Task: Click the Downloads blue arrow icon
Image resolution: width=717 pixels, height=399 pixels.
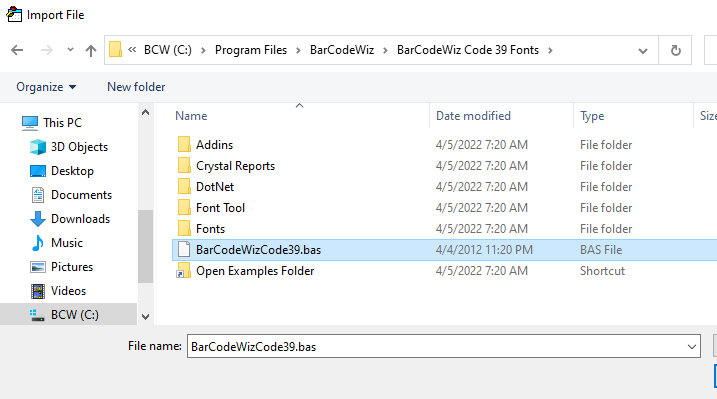Action: [37, 219]
